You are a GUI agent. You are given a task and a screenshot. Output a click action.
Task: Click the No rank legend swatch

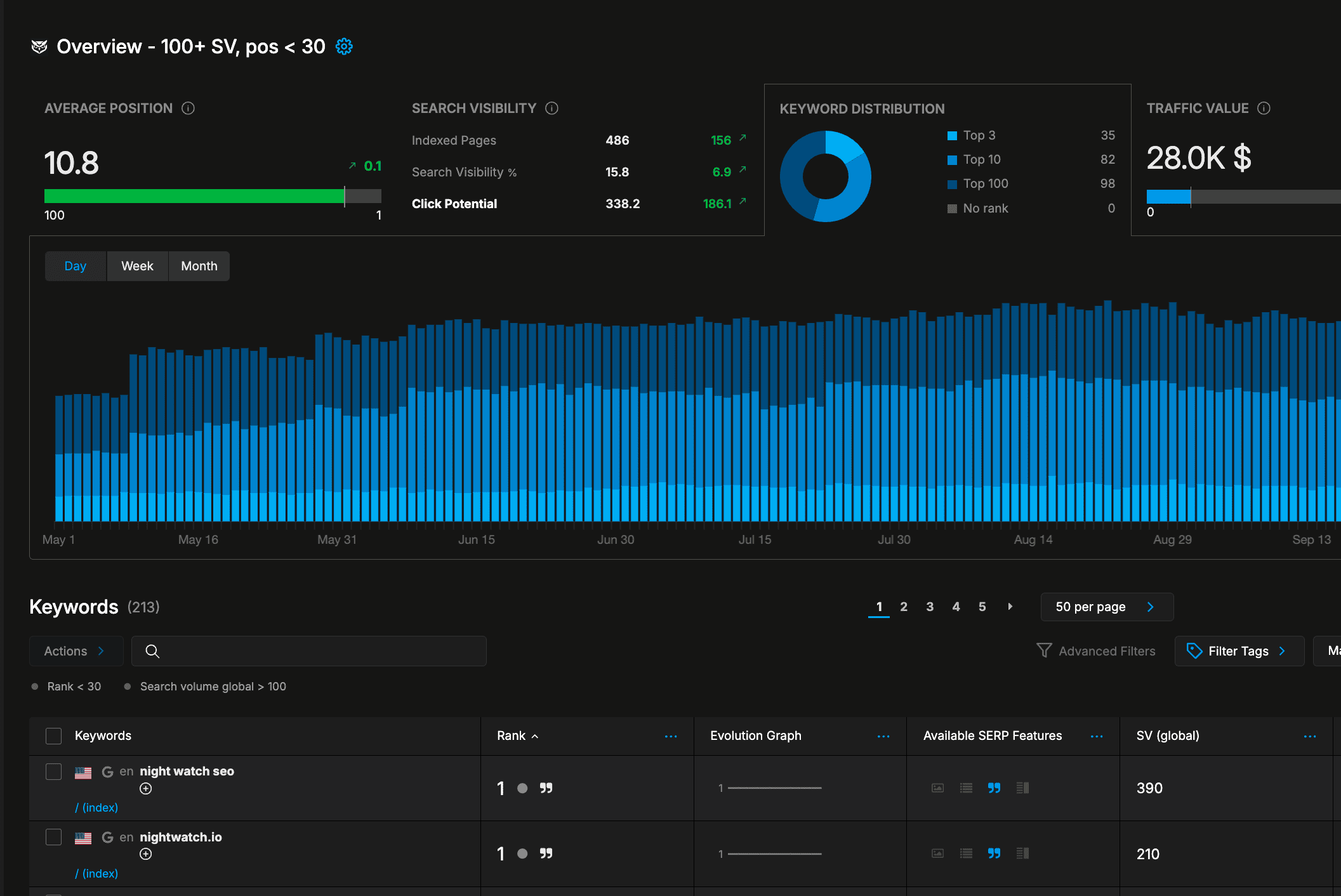point(952,209)
